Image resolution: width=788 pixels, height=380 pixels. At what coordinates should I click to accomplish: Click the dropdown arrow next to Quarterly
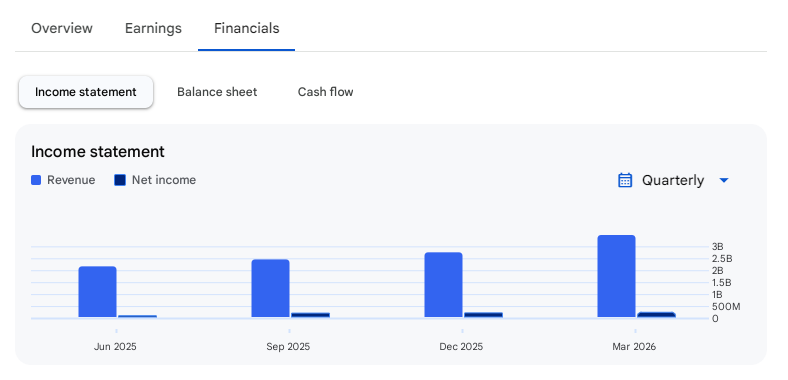tap(724, 180)
